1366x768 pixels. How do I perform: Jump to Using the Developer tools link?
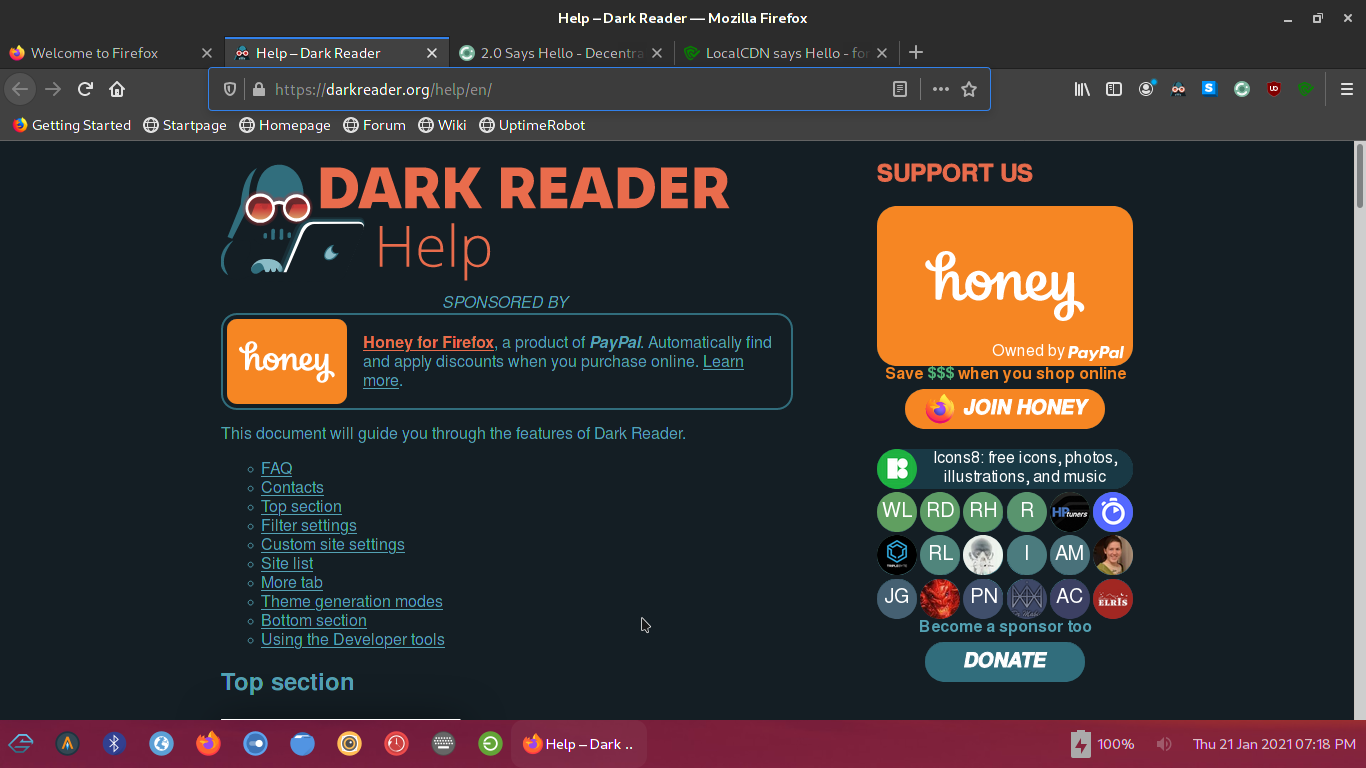point(352,639)
